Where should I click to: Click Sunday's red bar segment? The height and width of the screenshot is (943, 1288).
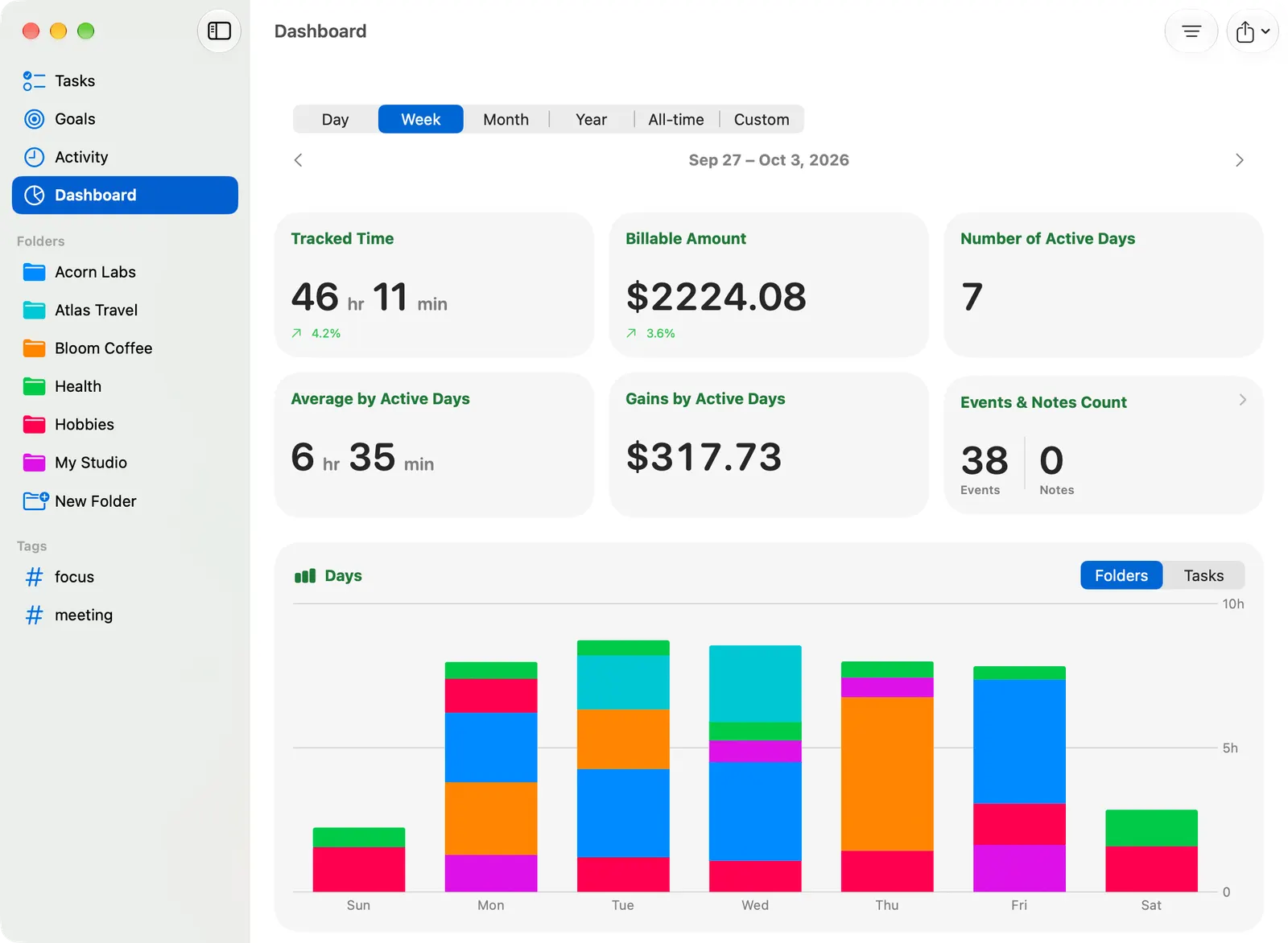[359, 869]
